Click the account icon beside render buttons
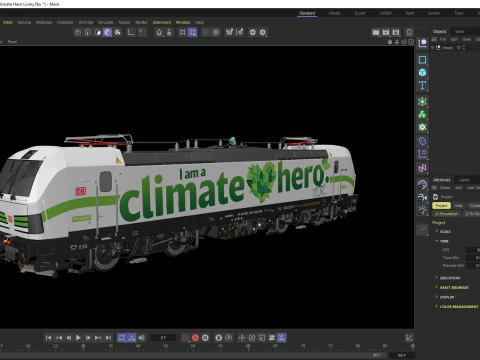The height and width of the screenshot is (360, 480). [x=409, y=32]
